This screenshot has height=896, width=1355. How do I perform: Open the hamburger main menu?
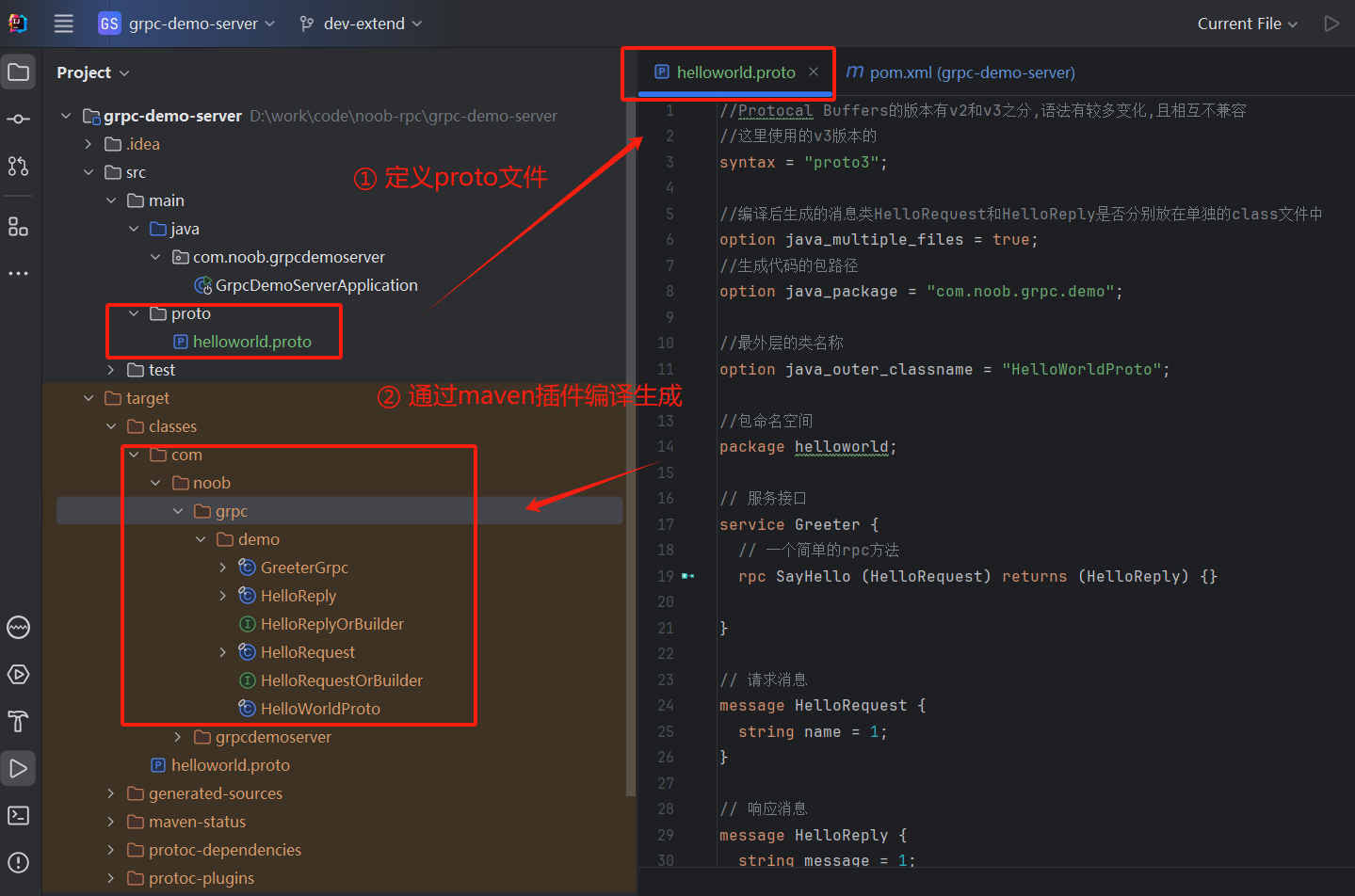coord(63,24)
